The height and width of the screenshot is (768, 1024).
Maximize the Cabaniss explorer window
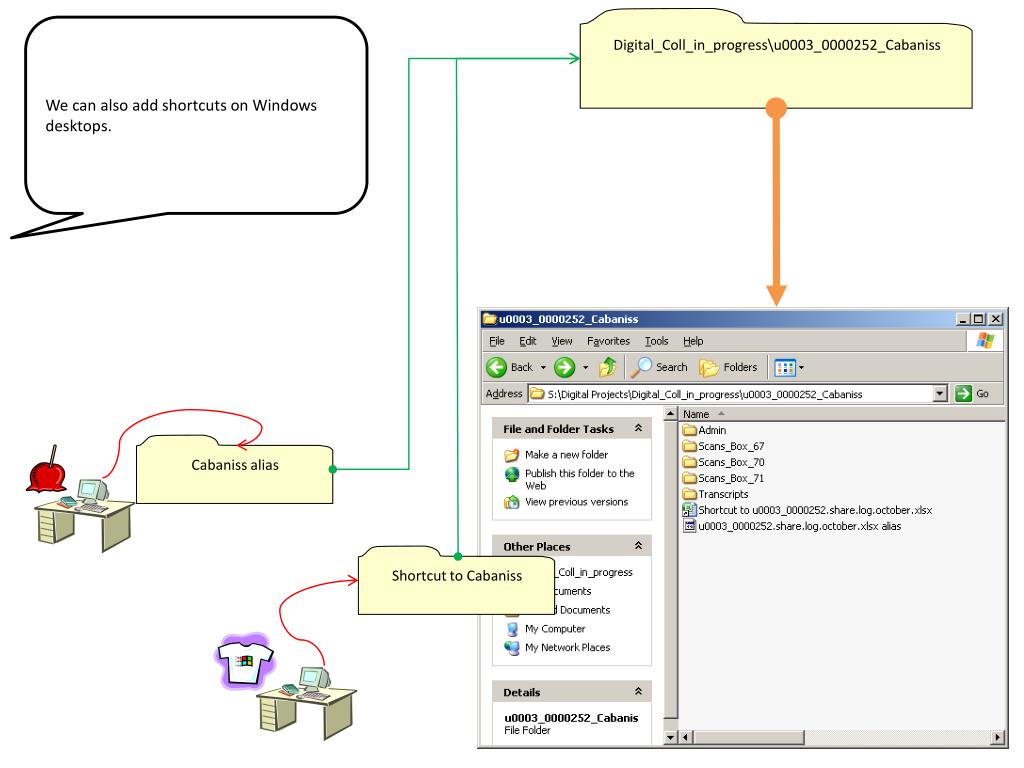(978, 319)
